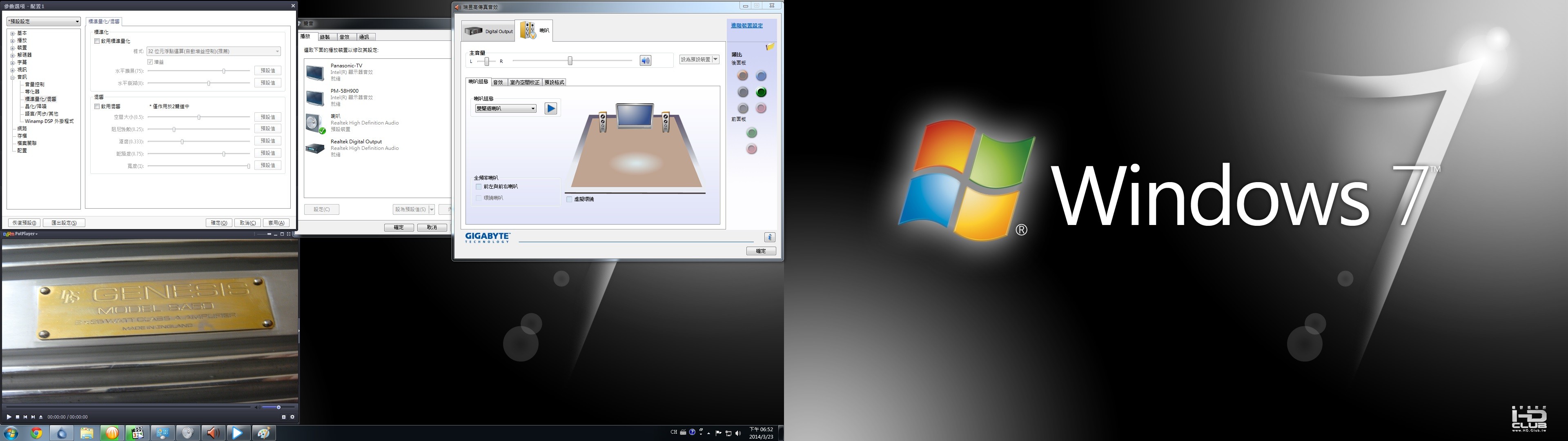
Task: Click the pink rear panel jack
Action: click(761, 109)
